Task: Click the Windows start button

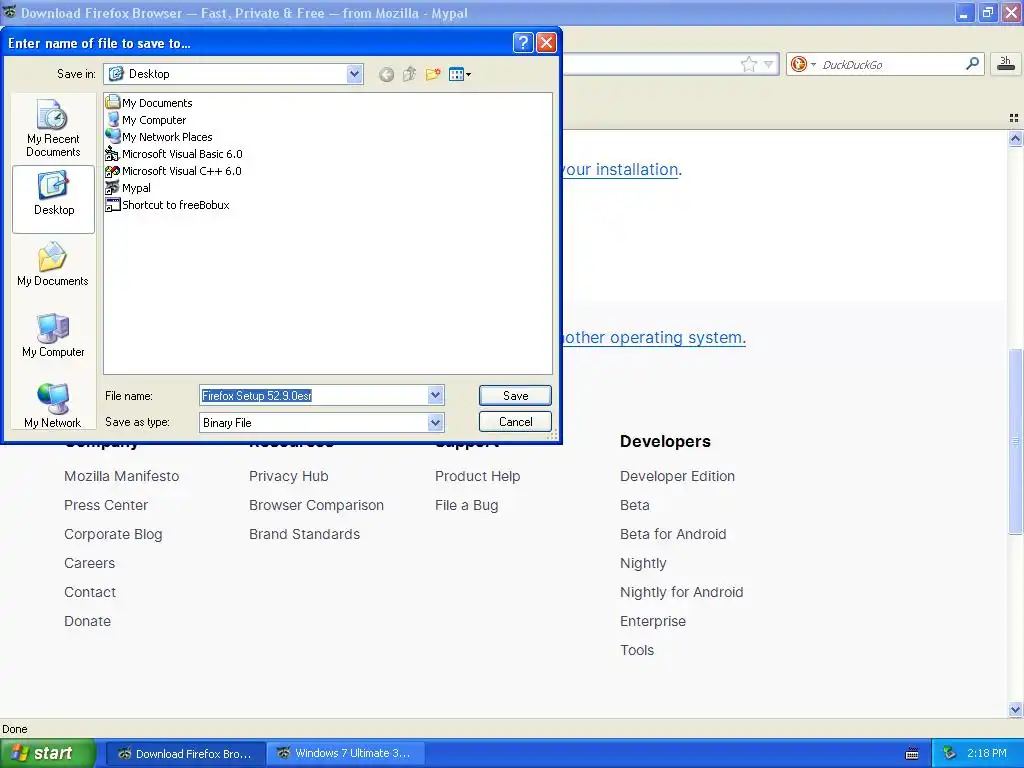Action: 47,753
